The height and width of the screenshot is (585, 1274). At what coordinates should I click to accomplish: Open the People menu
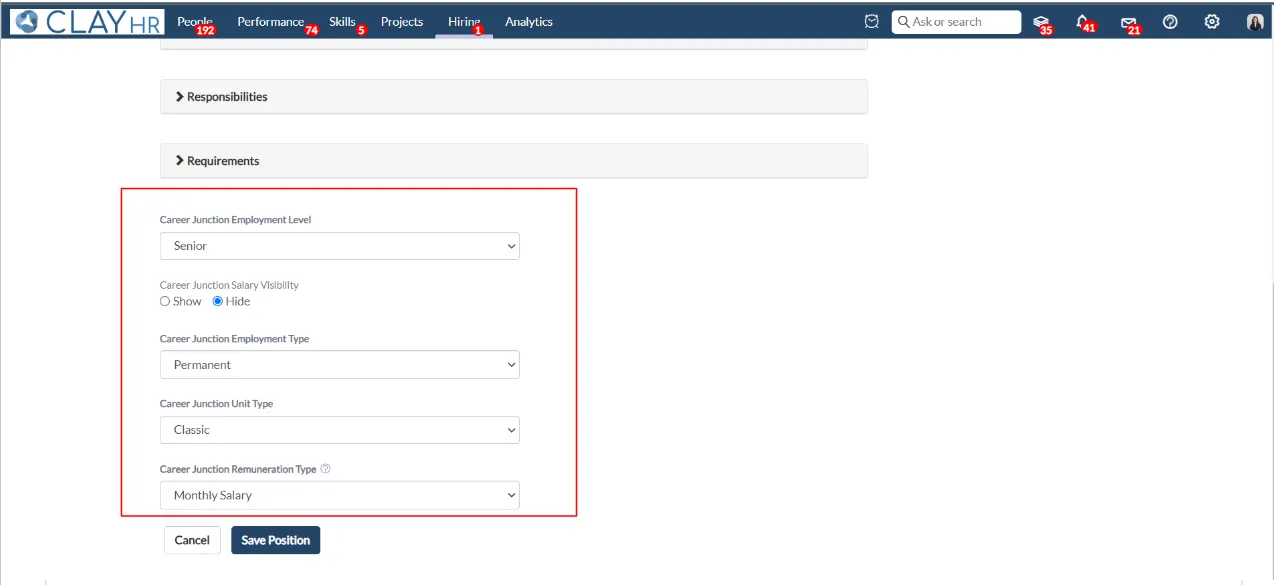195,22
